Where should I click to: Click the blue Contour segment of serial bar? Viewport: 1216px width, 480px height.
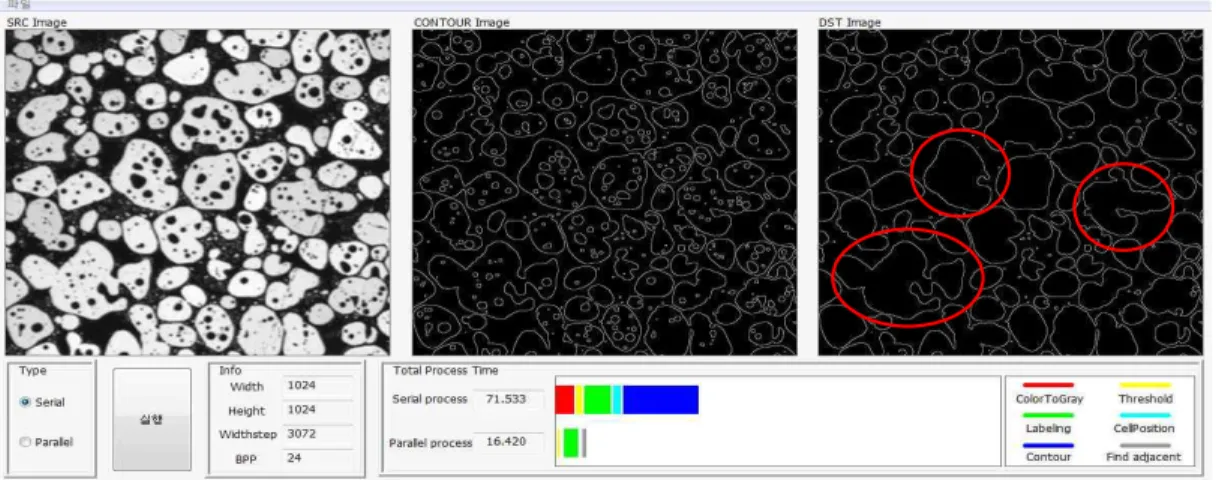tap(660, 400)
